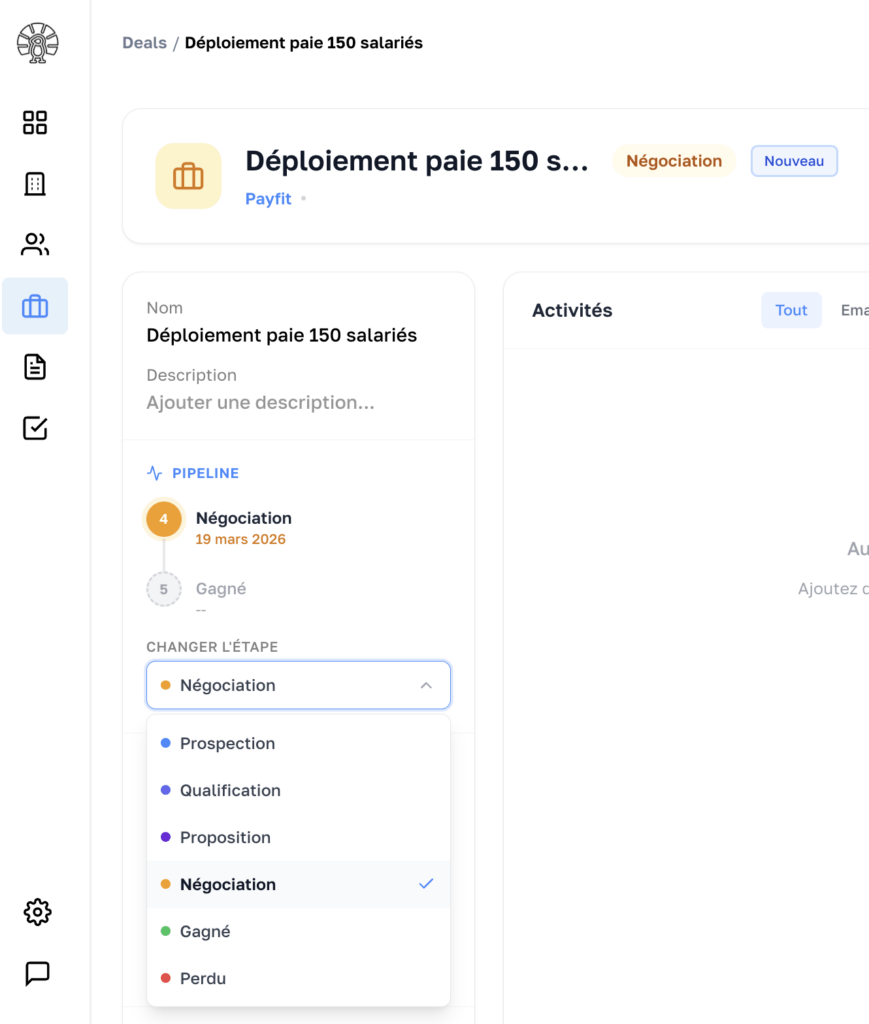Go to Deals breadcrumb link
Viewport: 869px width, 1024px height.
click(144, 43)
